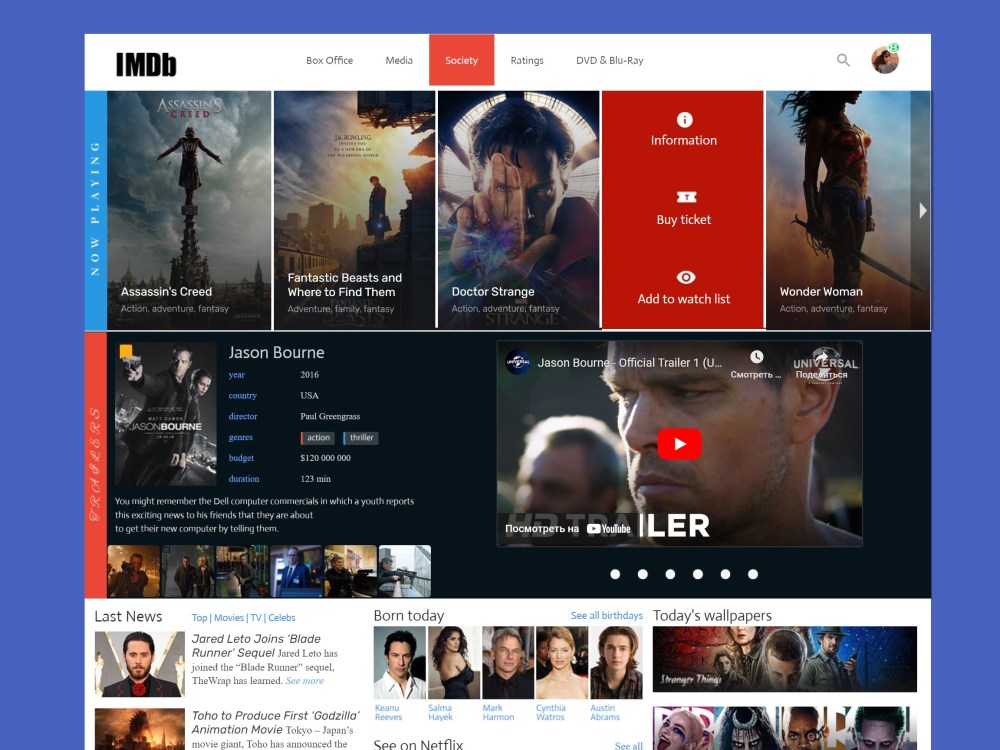Open the Suicide Squad wallpaper

tap(784, 728)
